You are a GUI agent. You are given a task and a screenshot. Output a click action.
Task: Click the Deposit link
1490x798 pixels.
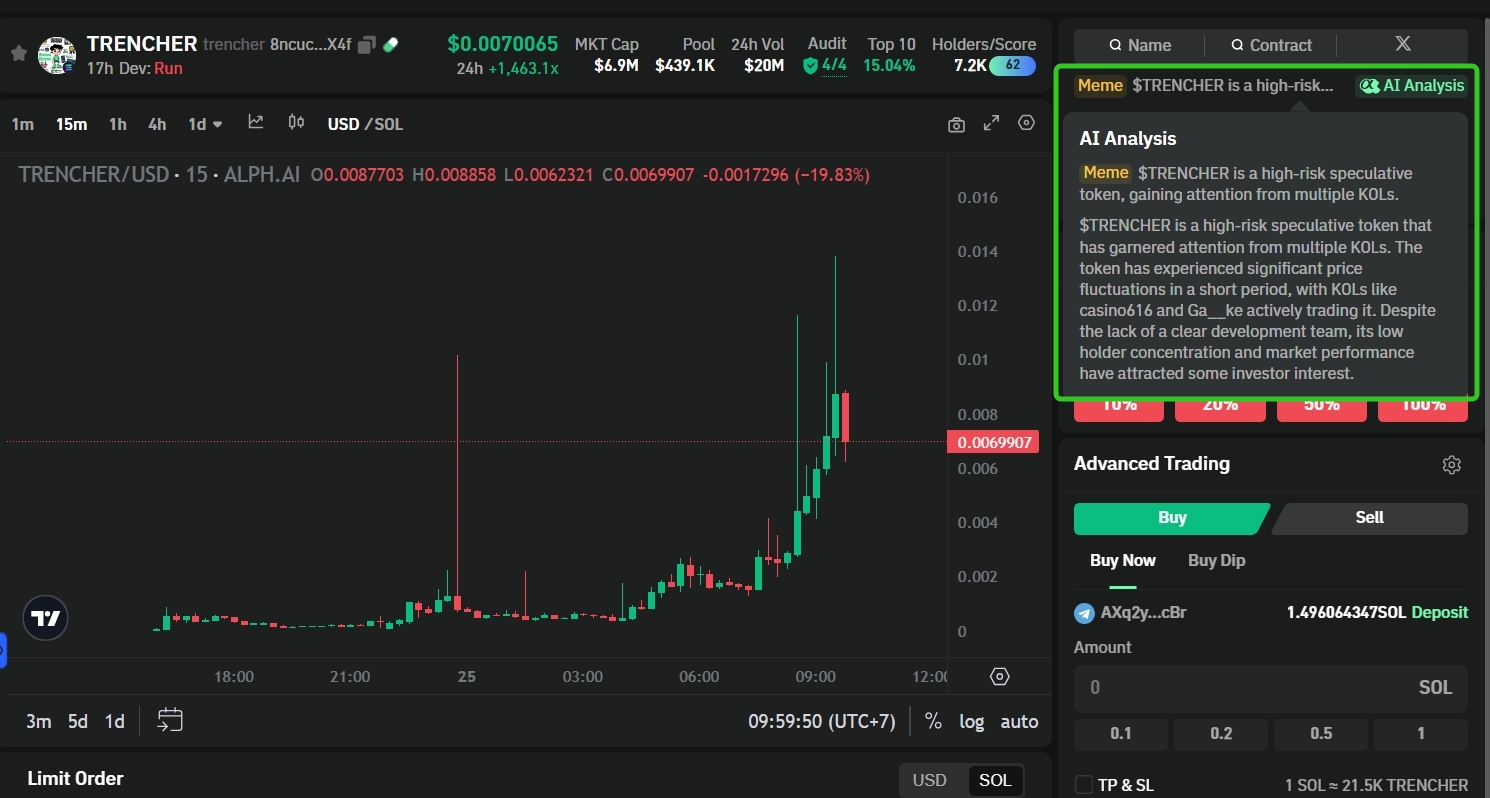coord(1439,612)
